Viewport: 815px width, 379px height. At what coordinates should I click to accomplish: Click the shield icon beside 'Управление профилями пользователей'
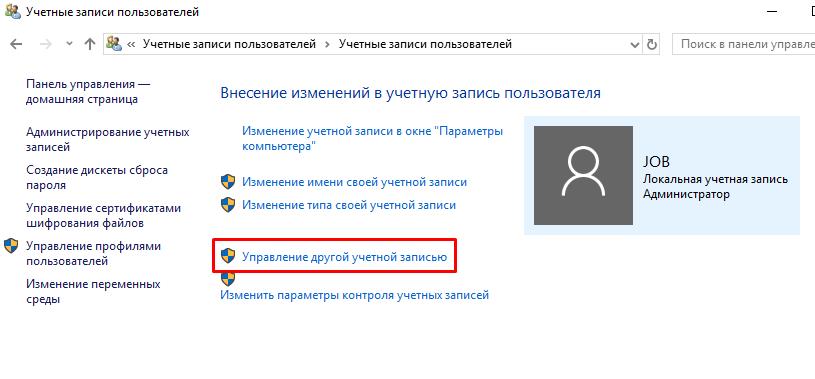11,246
